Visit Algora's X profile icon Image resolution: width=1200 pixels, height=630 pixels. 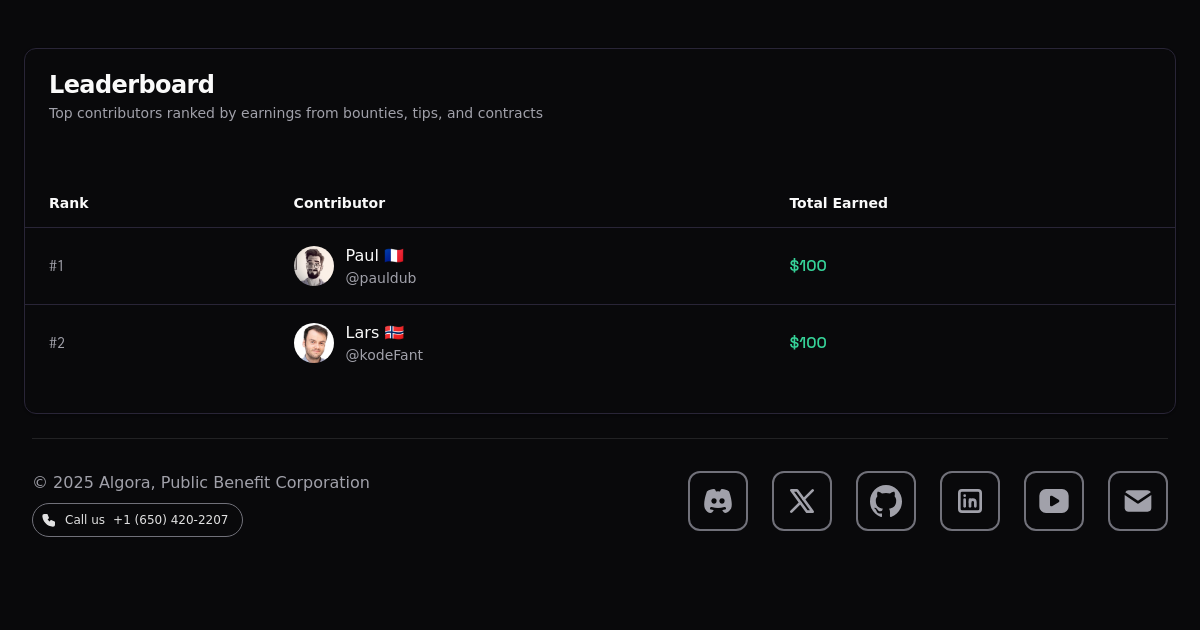tap(801, 501)
